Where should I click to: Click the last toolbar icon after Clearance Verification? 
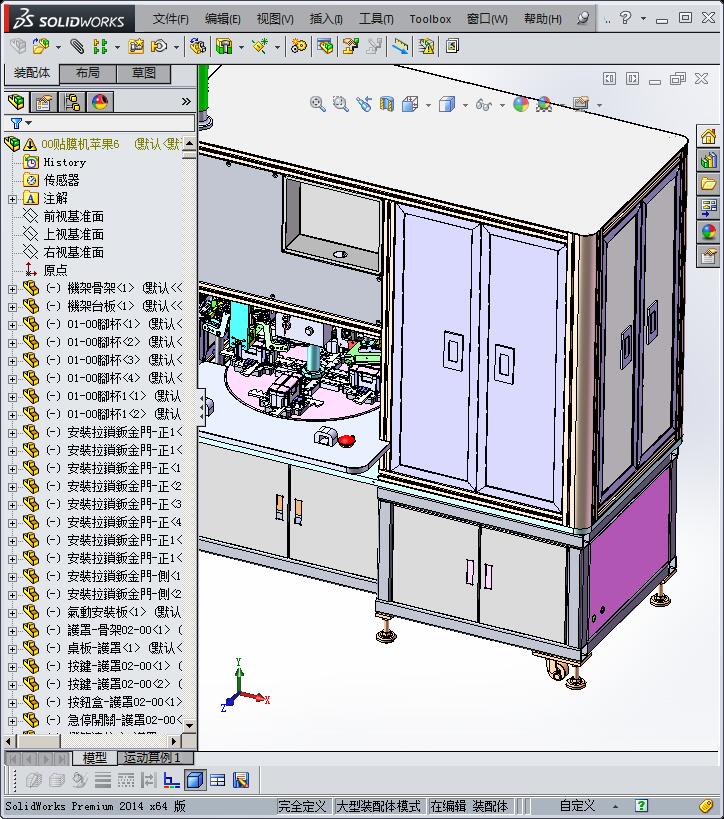[x=452, y=46]
